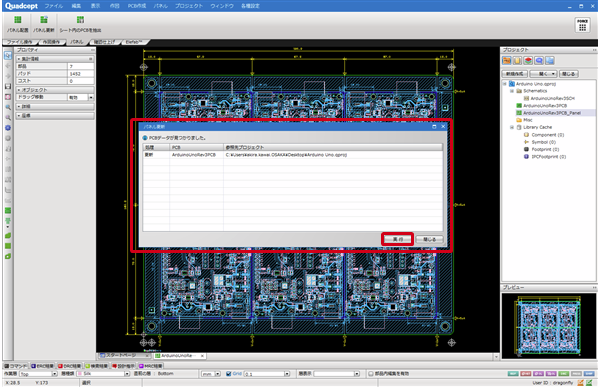The width and height of the screenshot is (600, 387).
Task: Click the first magnifier zoom icon
Action: pos(8,107)
